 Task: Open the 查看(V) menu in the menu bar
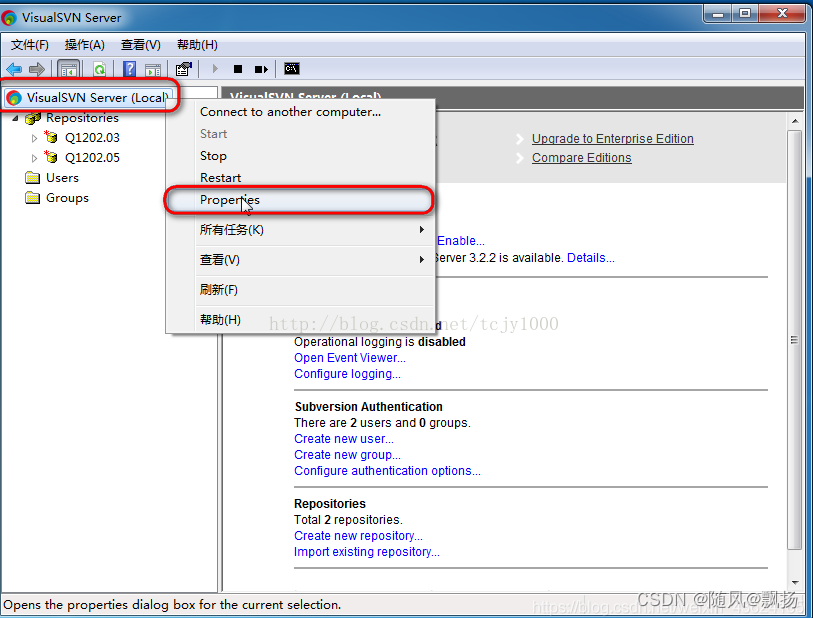point(141,45)
